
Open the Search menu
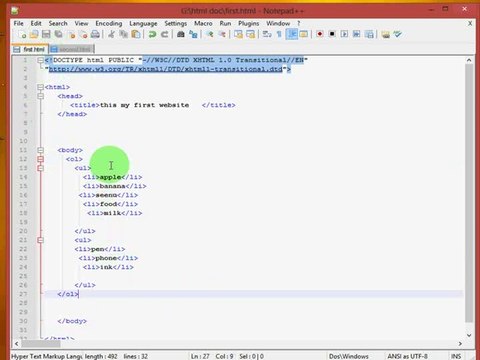(58, 23)
